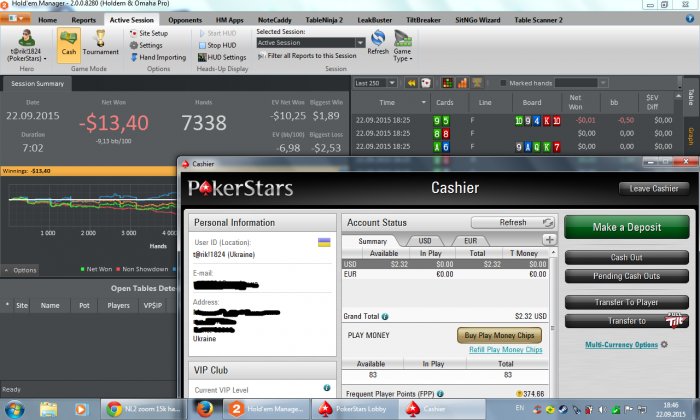Open Windows Explorer folder in taskbar

point(48,409)
